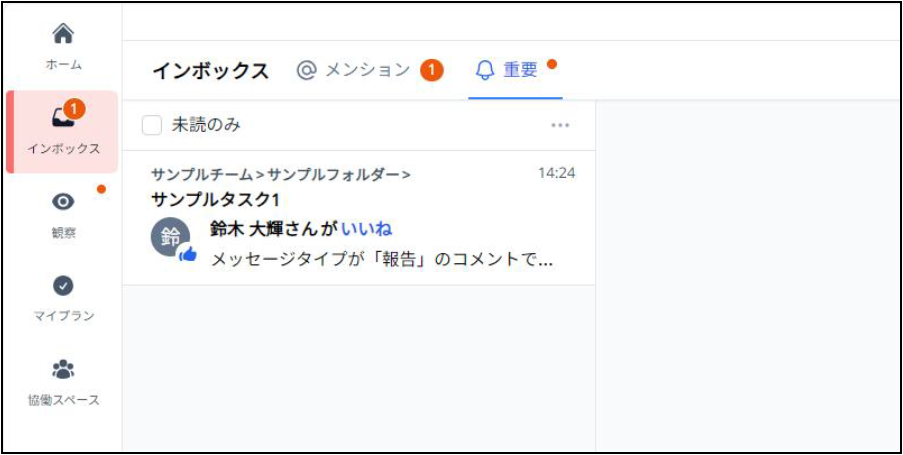Open the サンプルタスク1 task title
The width and height of the screenshot is (903, 455).
tap(215, 199)
